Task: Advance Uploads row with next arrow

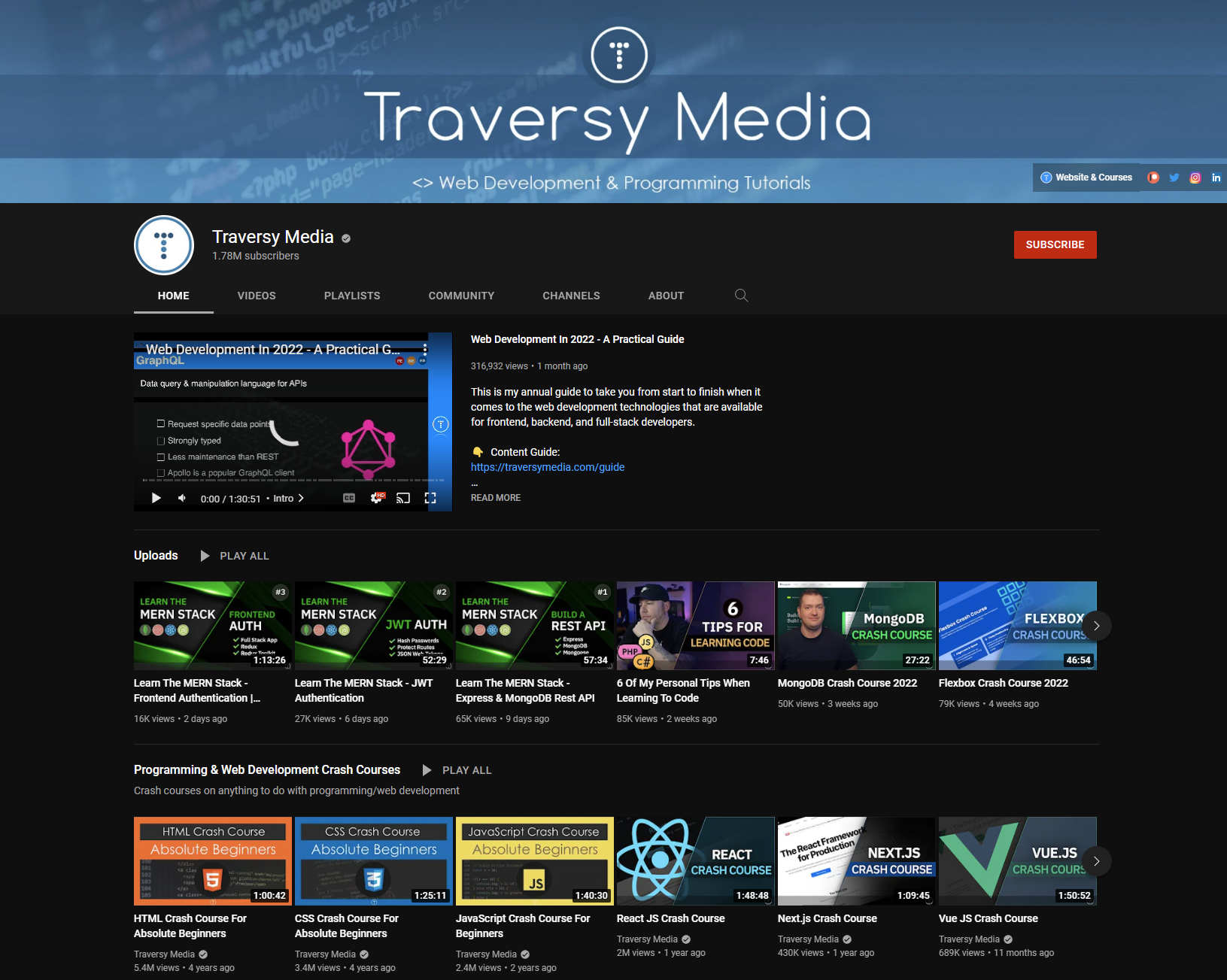Action: (x=1096, y=626)
